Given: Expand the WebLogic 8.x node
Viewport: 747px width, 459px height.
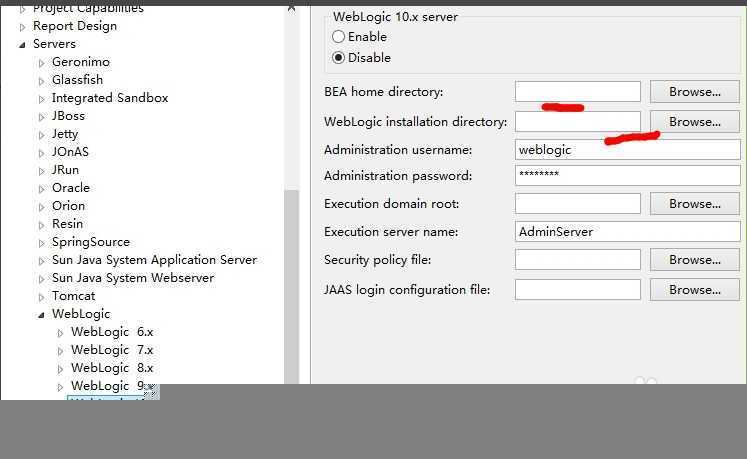Looking at the screenshot, I should pyautogui.click(x=60, y=369).
